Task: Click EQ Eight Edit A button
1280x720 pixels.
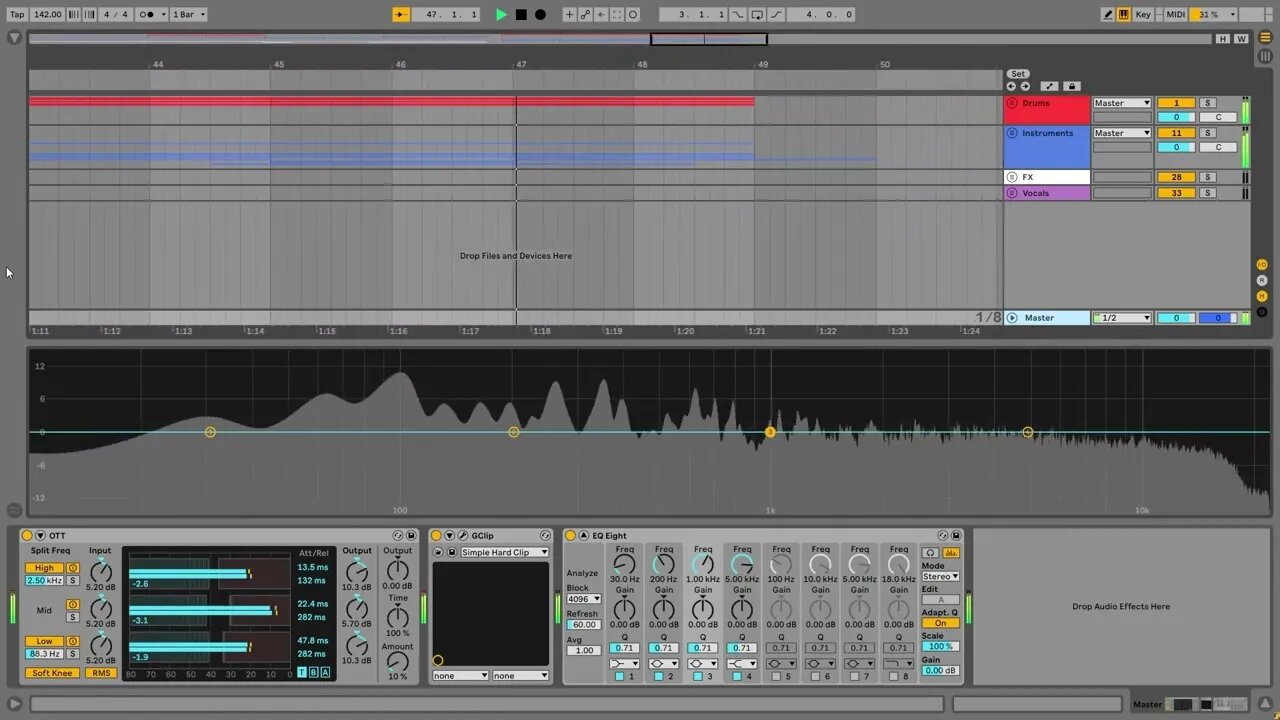Action: [940, 600]
